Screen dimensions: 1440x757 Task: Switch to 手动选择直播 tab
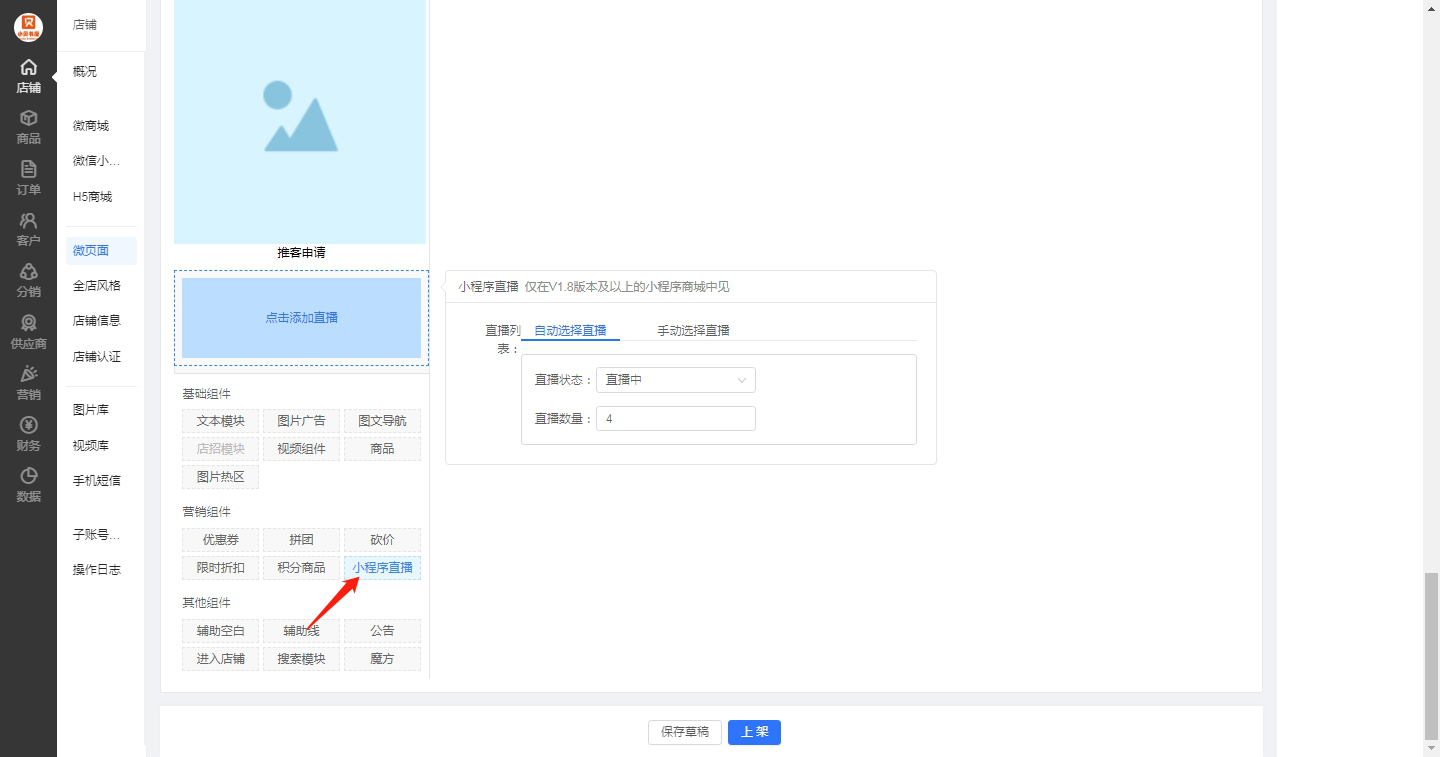(693, 331)
